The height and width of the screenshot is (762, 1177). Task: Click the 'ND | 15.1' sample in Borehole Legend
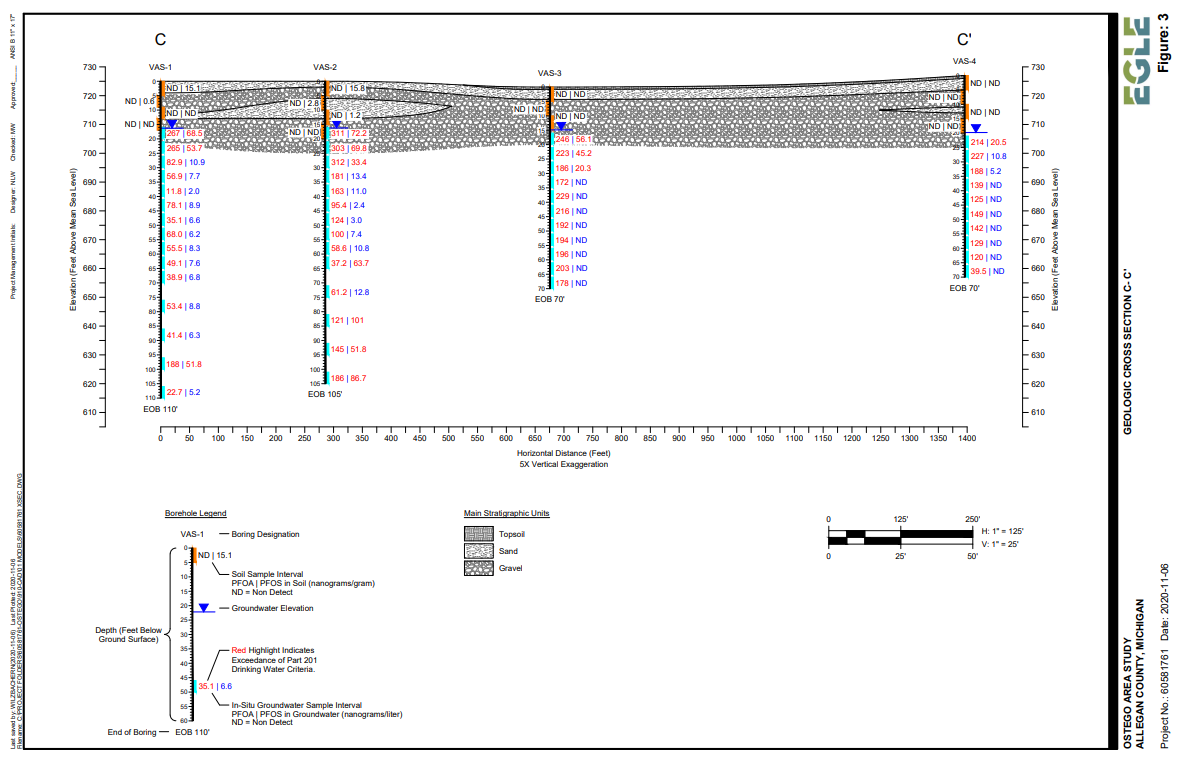click(215, 556)
